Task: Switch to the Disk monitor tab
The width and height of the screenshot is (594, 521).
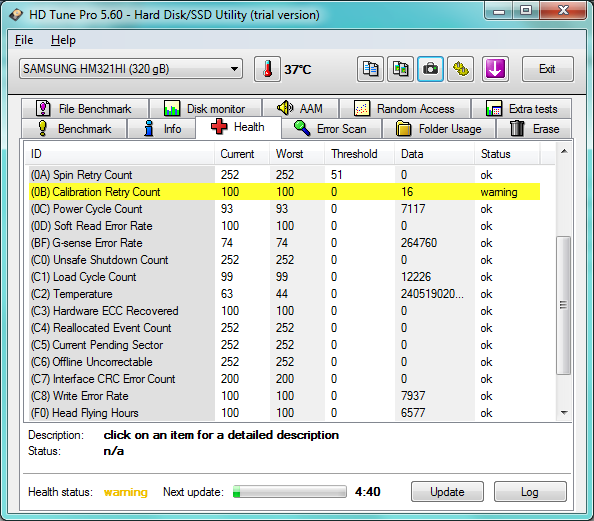Action: [205, 109]
